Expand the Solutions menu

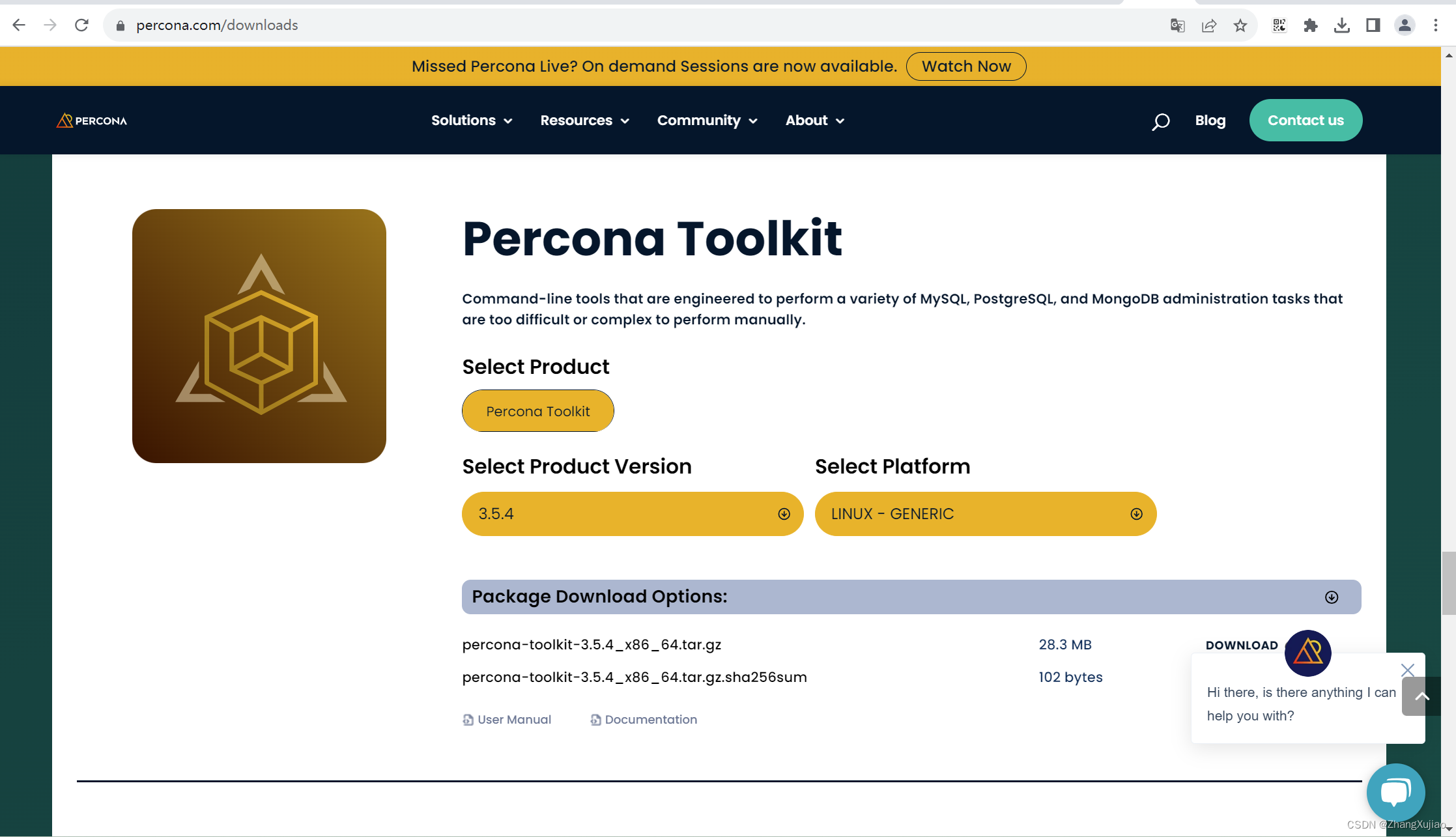click(472, 121)
